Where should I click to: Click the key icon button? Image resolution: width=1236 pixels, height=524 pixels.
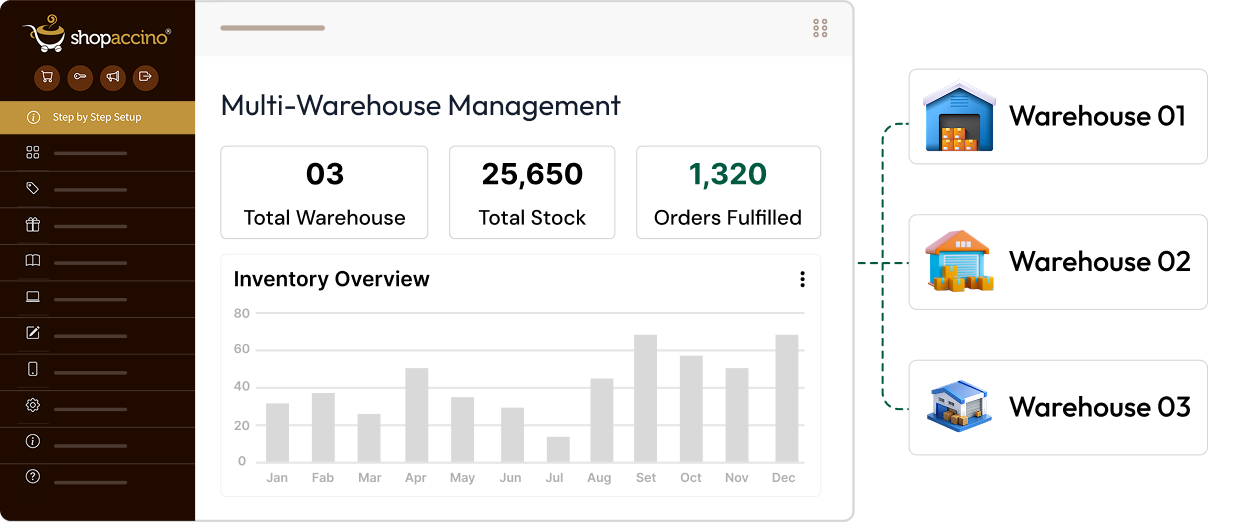tap(80, 77)
